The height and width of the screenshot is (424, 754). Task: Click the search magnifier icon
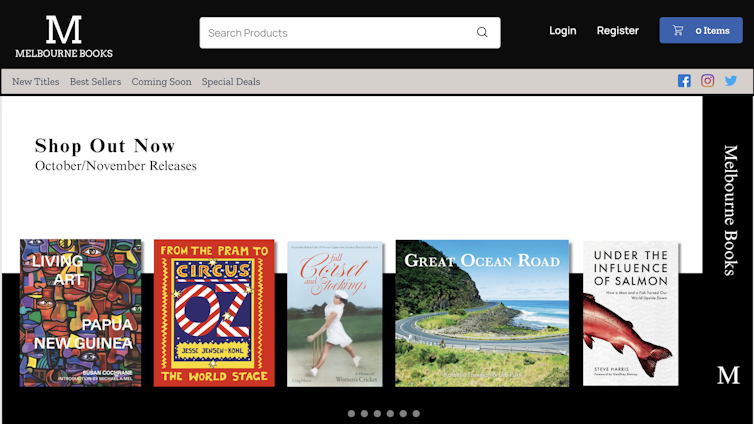482,32
